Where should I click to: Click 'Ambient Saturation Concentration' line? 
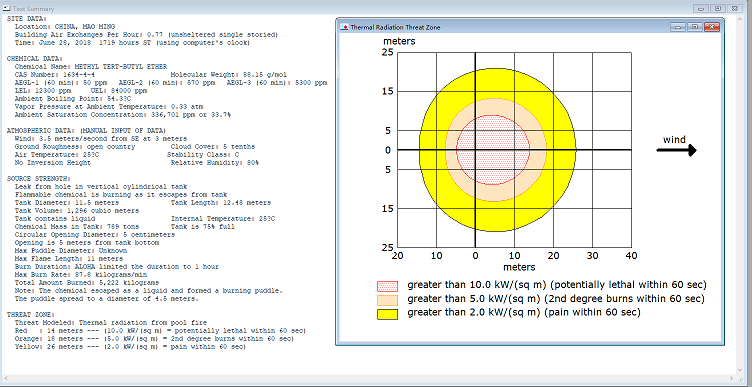(122, 115)
